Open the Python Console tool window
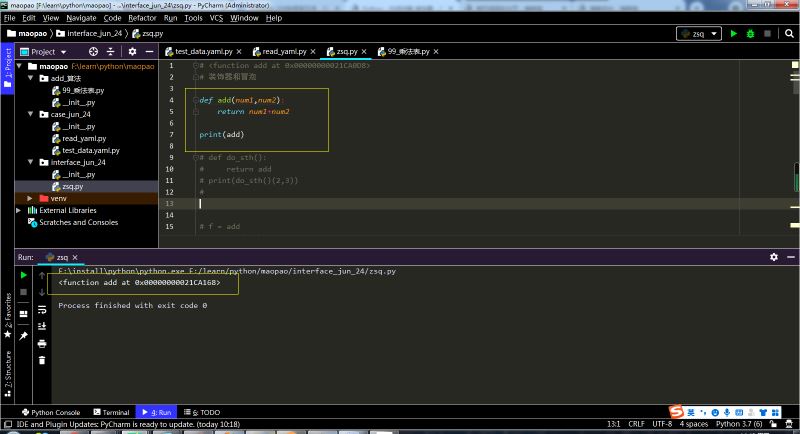Viewport: 800px width, 434px height. point(50,412)
